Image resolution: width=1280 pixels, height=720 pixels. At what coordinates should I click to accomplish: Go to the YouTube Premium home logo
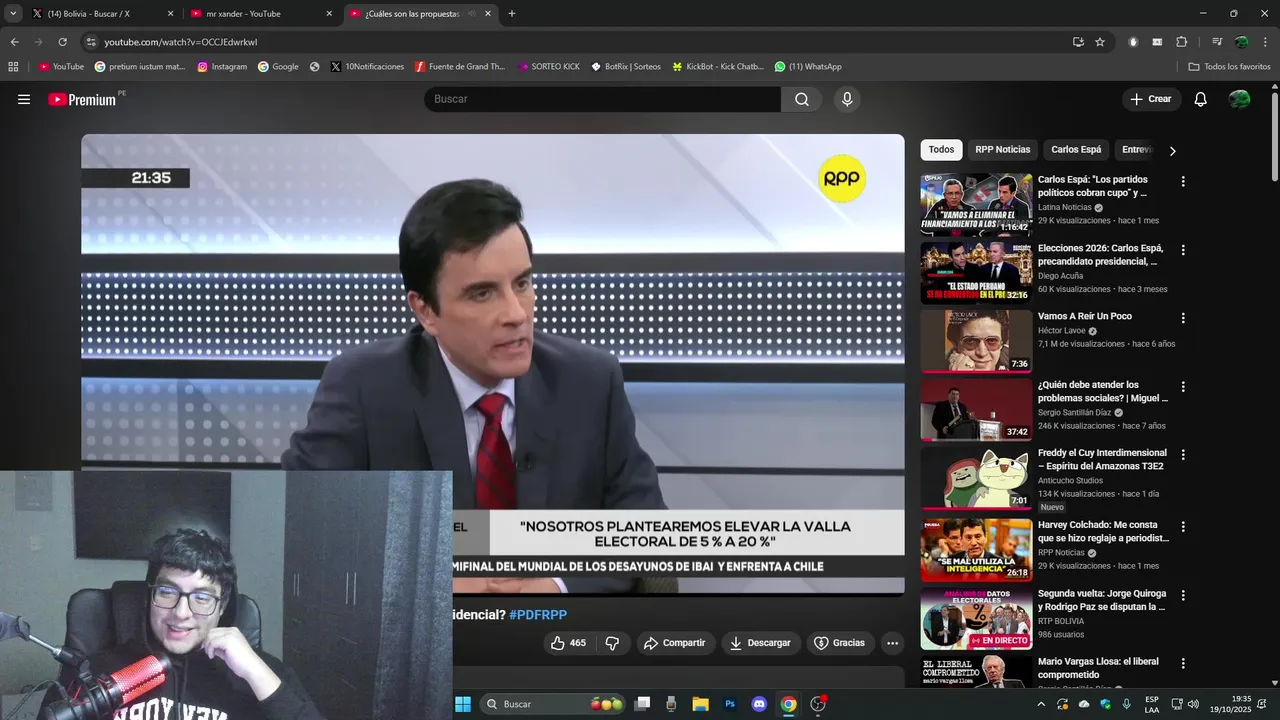point(82,99)
